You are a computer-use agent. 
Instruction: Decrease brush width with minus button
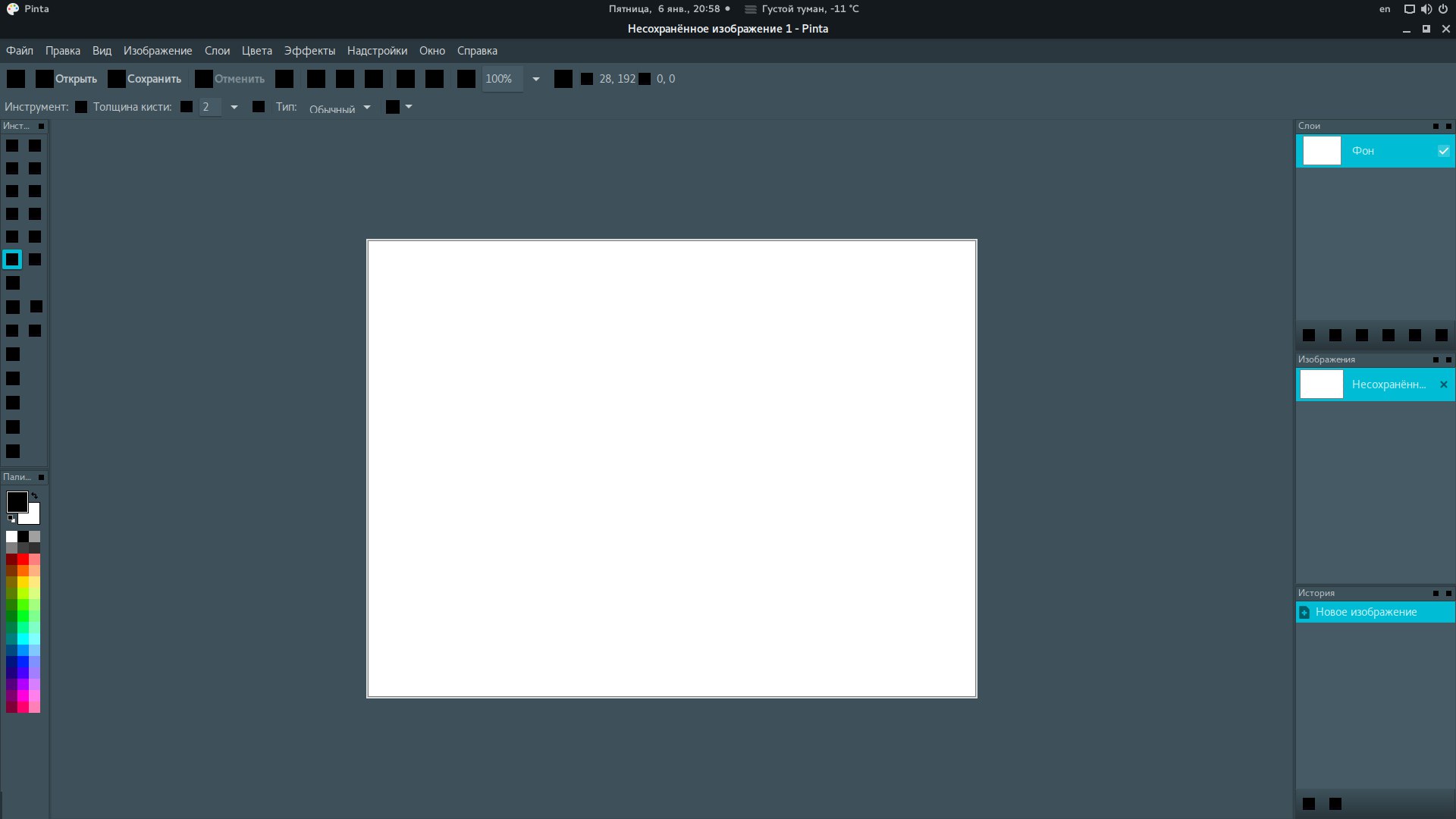point(187,107)
